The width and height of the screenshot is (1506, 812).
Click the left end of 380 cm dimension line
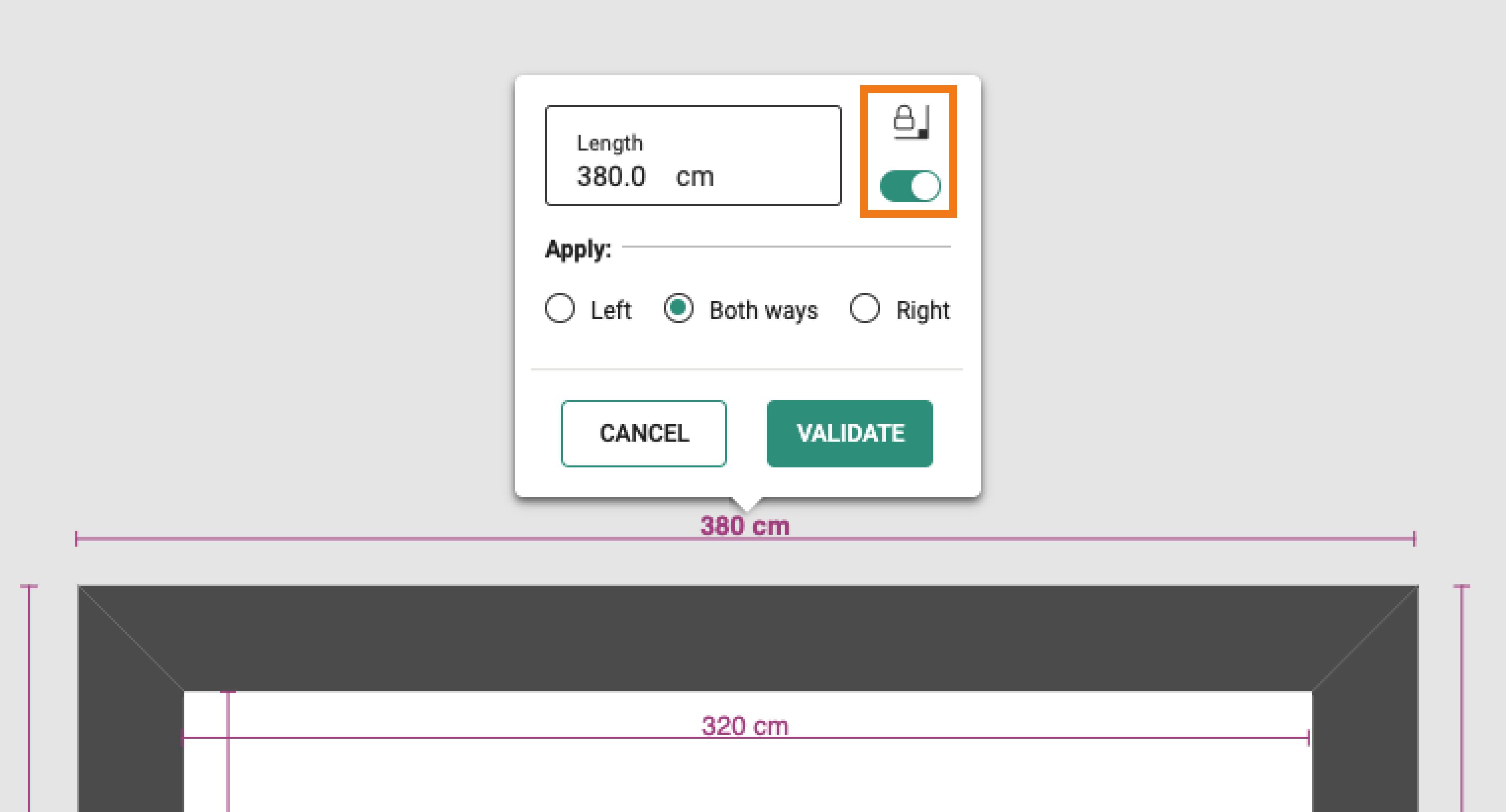(x=77, y=539)
